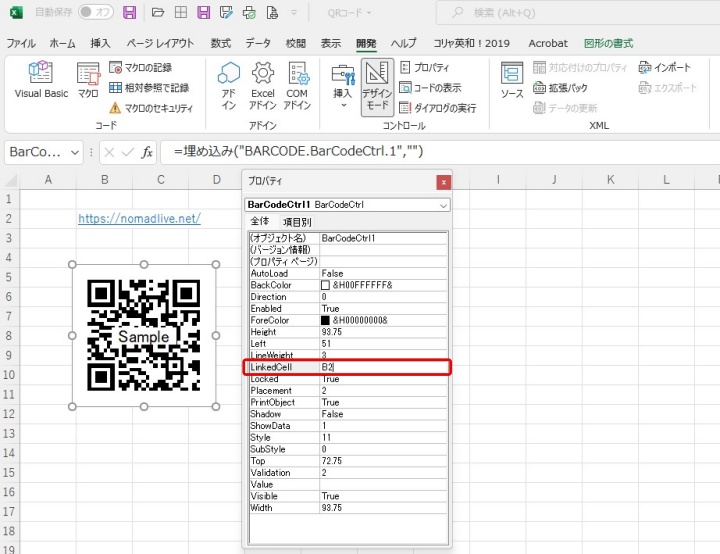Open control Properties (プロパティ) from ribbon
720x554 pixels.
(x=424, y=68)
